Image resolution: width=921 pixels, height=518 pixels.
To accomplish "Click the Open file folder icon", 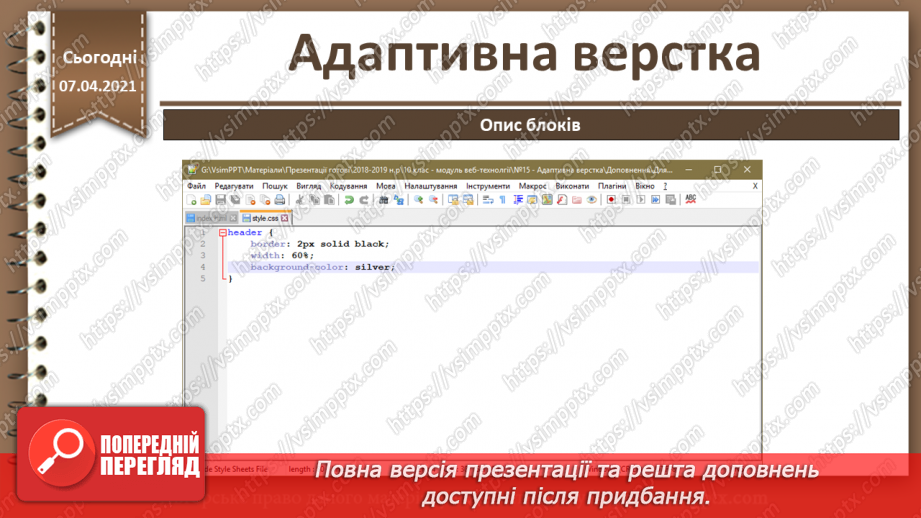I will click(206, 200).
